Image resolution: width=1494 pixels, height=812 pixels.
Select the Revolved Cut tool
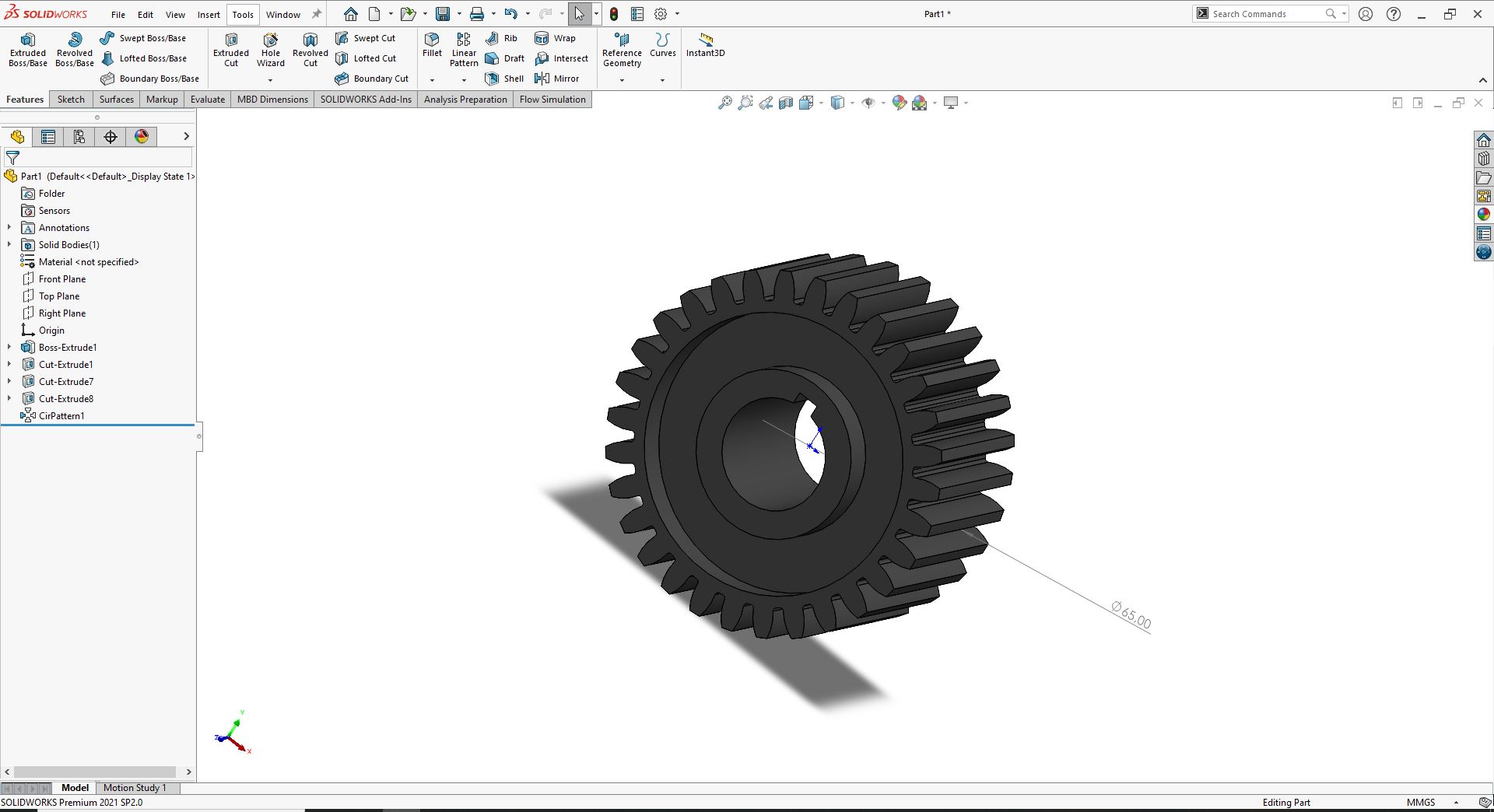pos(310,50)
